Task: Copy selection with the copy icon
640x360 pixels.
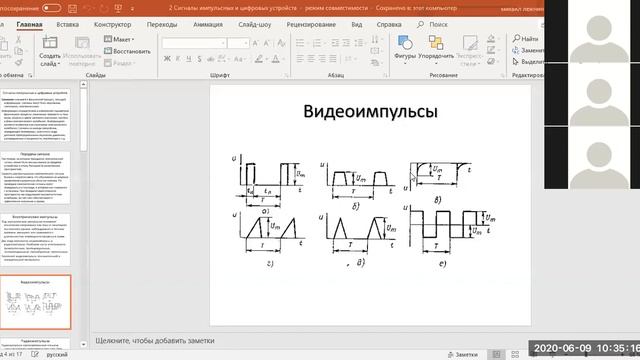Action: (18, 51)
